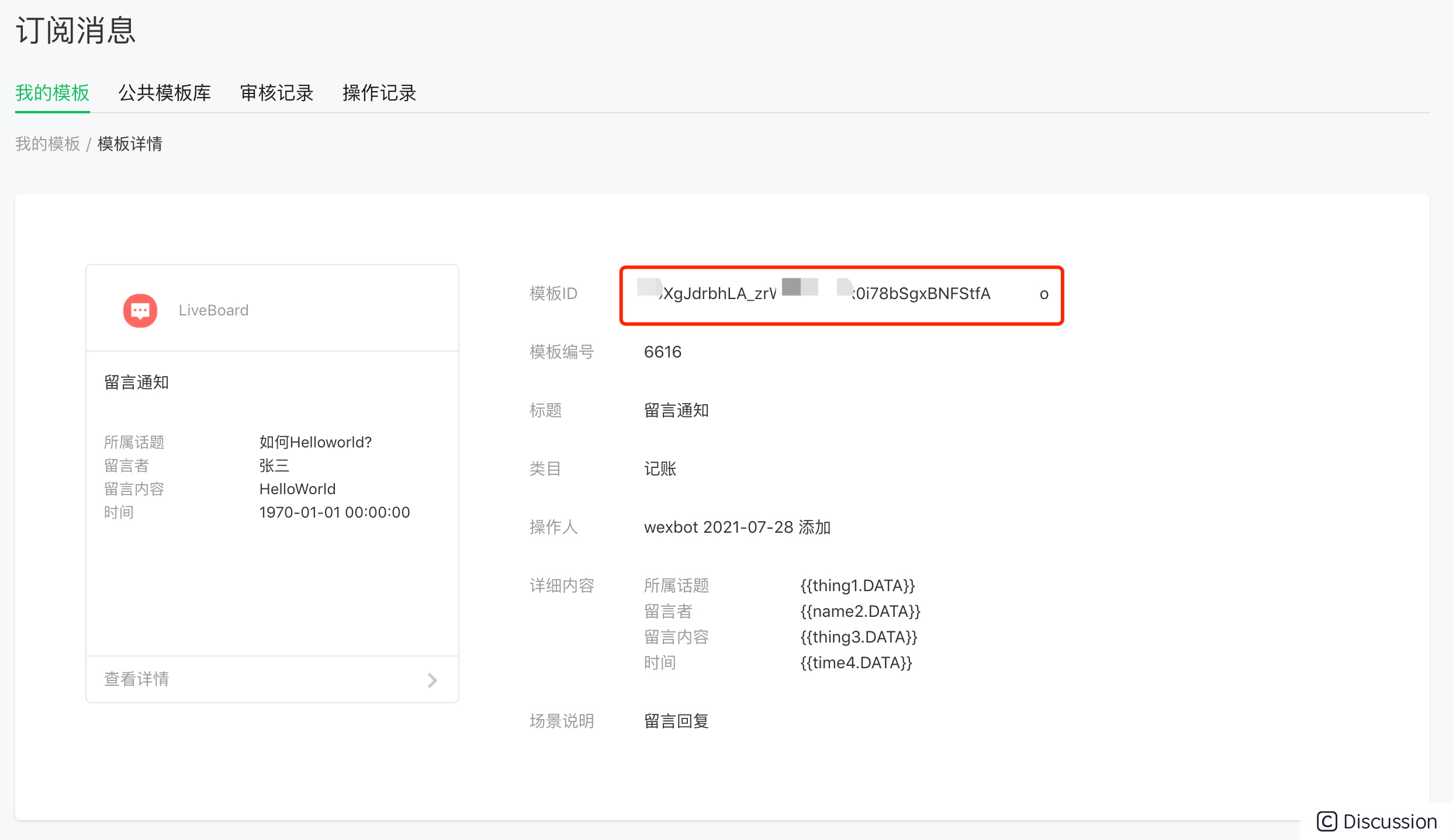Image resolution: width=1453 pixels, height=840 pixels.
Task: Go to the 操作记录 tab
Action: [x=379, y=93]
